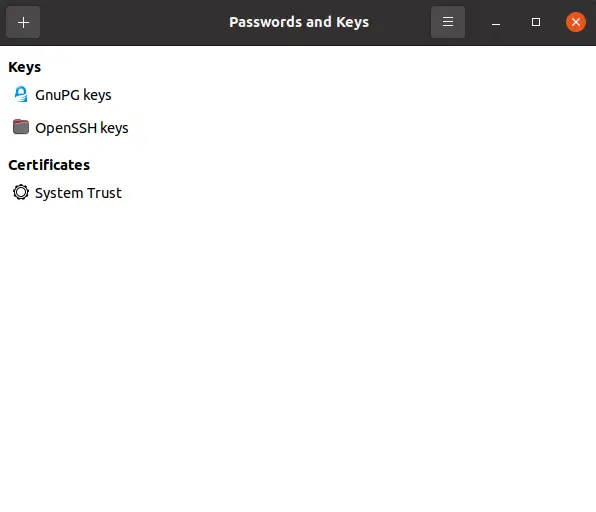
Task: Click the Keys section heading
Action: coord(25,67)
